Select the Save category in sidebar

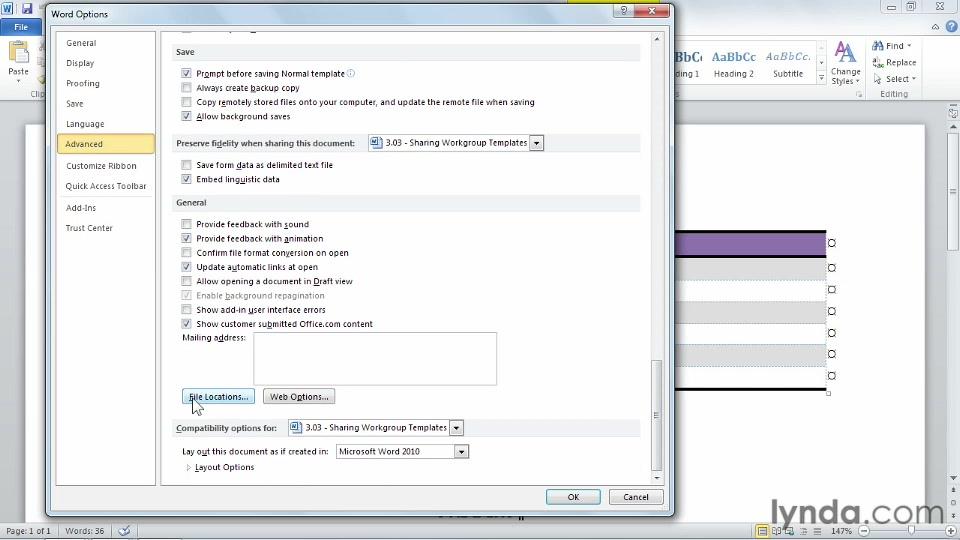[x=105, y=103]
